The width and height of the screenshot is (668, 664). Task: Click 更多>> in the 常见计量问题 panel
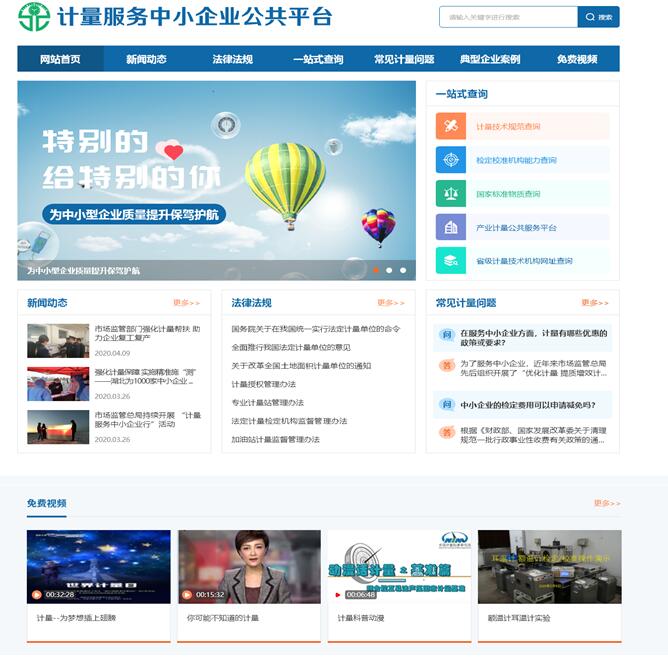595,303
